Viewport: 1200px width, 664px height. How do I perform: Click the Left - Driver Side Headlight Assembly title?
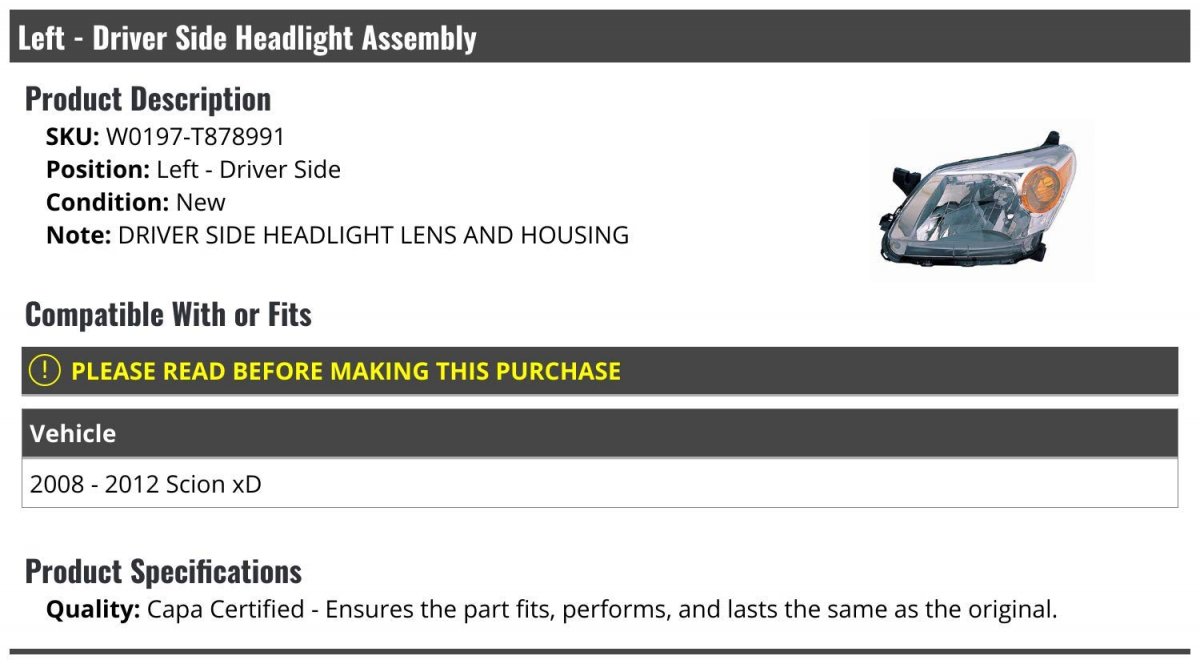click(247, 38)
